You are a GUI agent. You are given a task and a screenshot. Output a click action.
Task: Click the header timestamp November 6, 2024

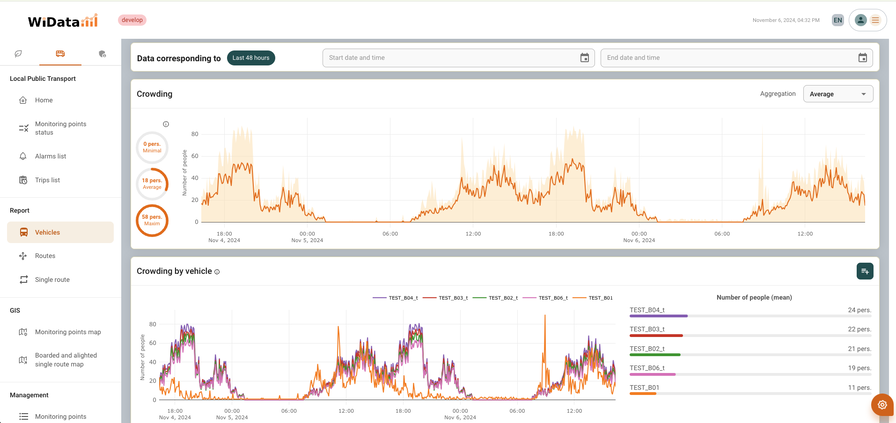[786, 20]
